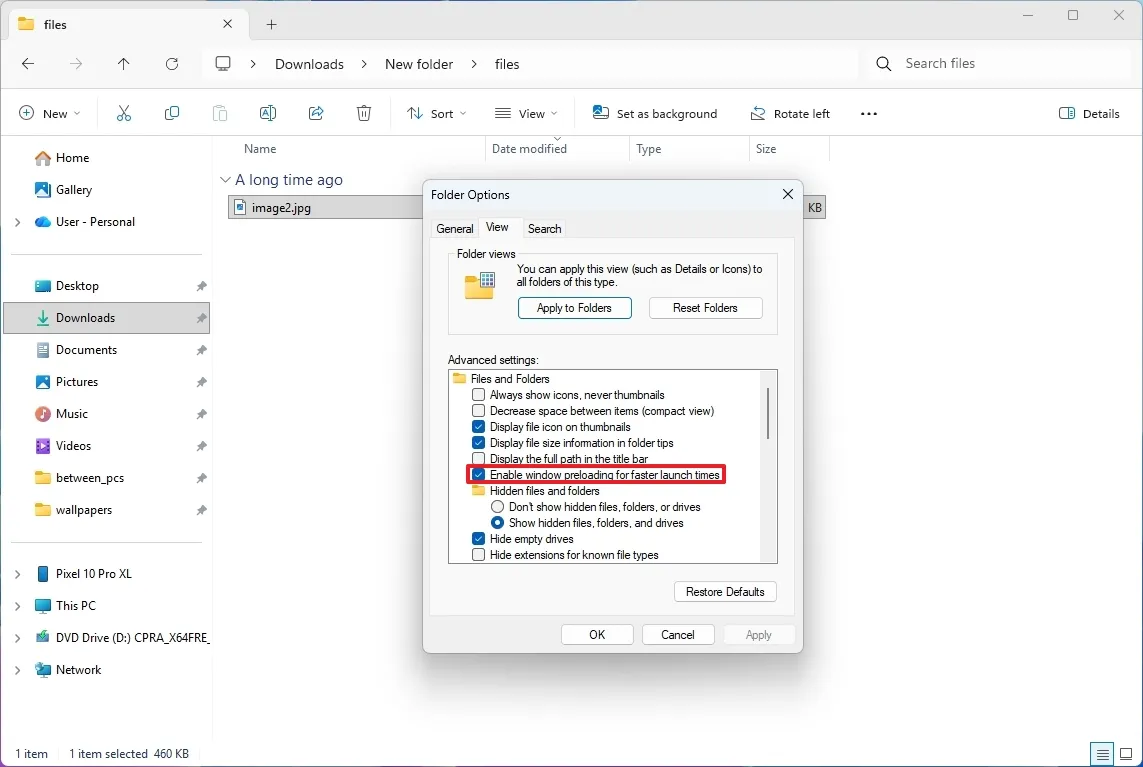1143x767 pixels.
Task: Open the Sort dropdown menu
Action: [437, 114]
